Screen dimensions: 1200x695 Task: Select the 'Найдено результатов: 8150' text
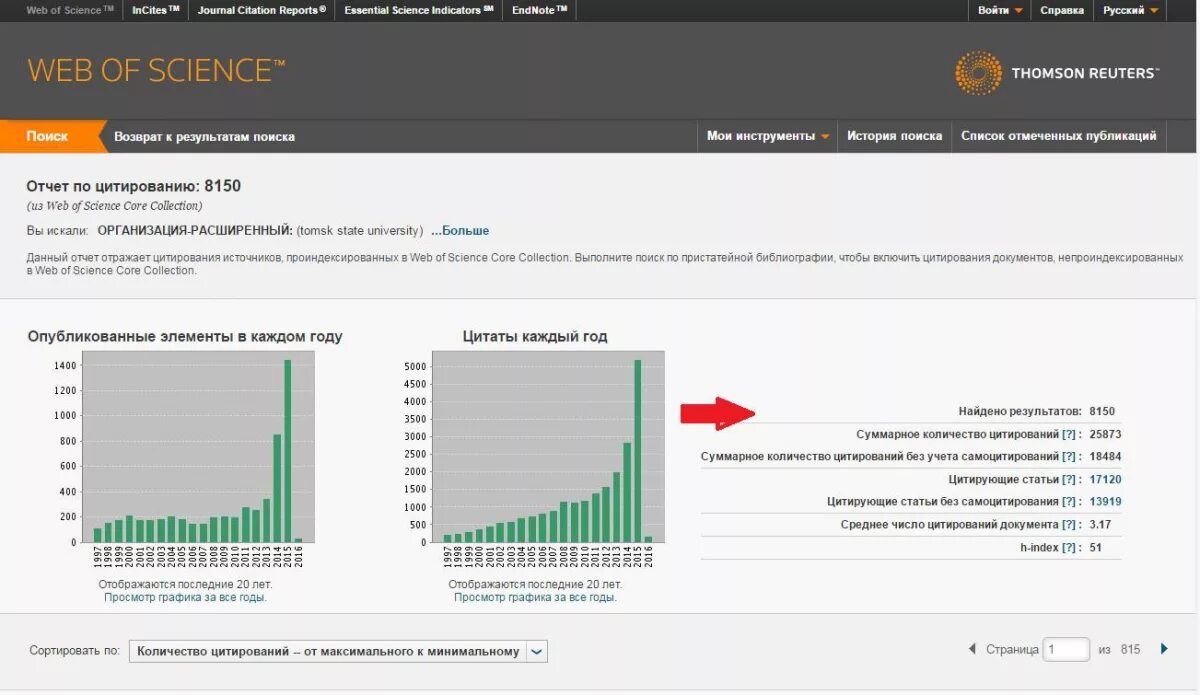click(1036, 411)
